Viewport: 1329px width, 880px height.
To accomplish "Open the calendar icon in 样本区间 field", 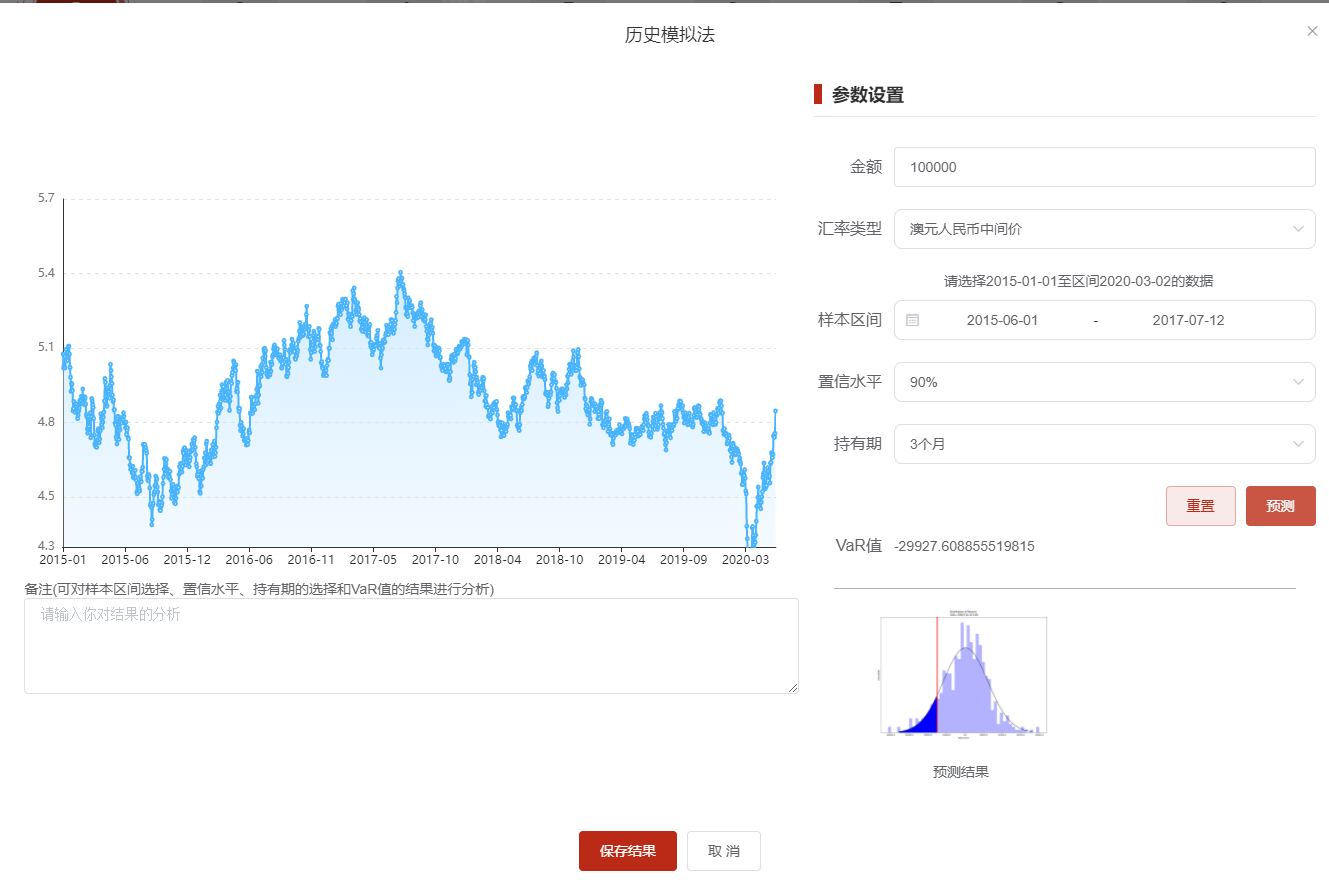I will pyautogui.click(x=911, y=320).
